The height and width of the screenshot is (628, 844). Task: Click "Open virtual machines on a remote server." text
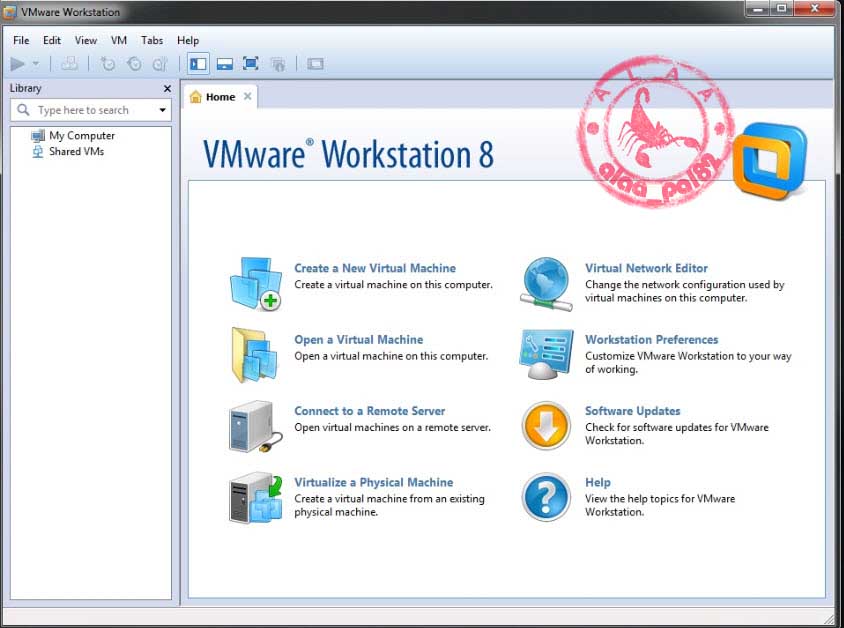click(392, 427)
